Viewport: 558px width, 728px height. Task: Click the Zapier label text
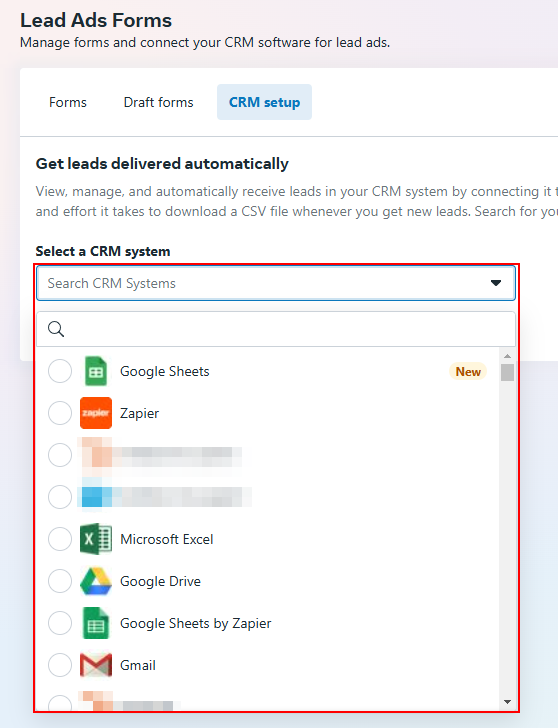(139, 413)
